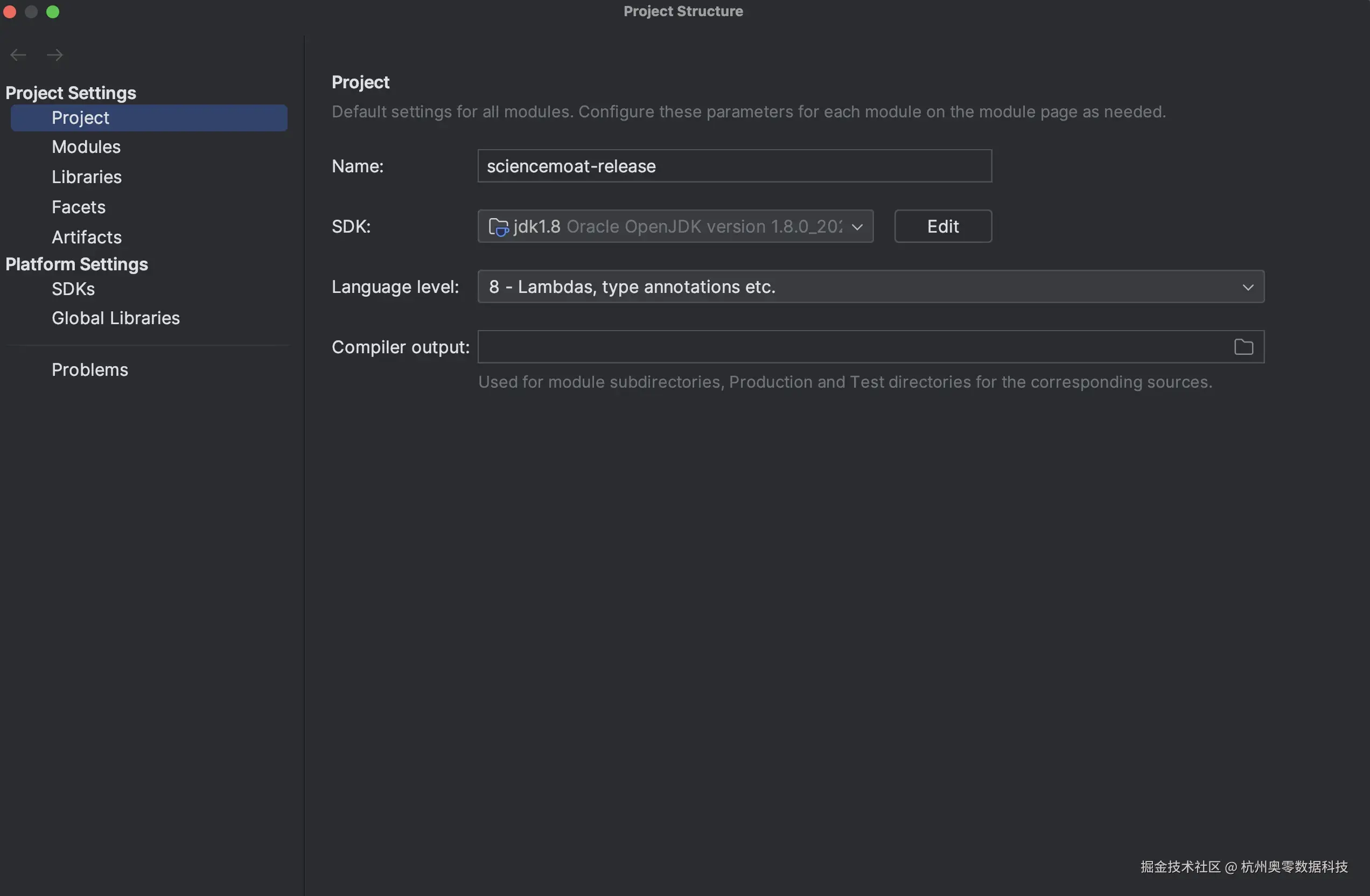This screenshot has height=896, width=1370.
Task: Go to Facets settings
Action: [x=79, y=207]
